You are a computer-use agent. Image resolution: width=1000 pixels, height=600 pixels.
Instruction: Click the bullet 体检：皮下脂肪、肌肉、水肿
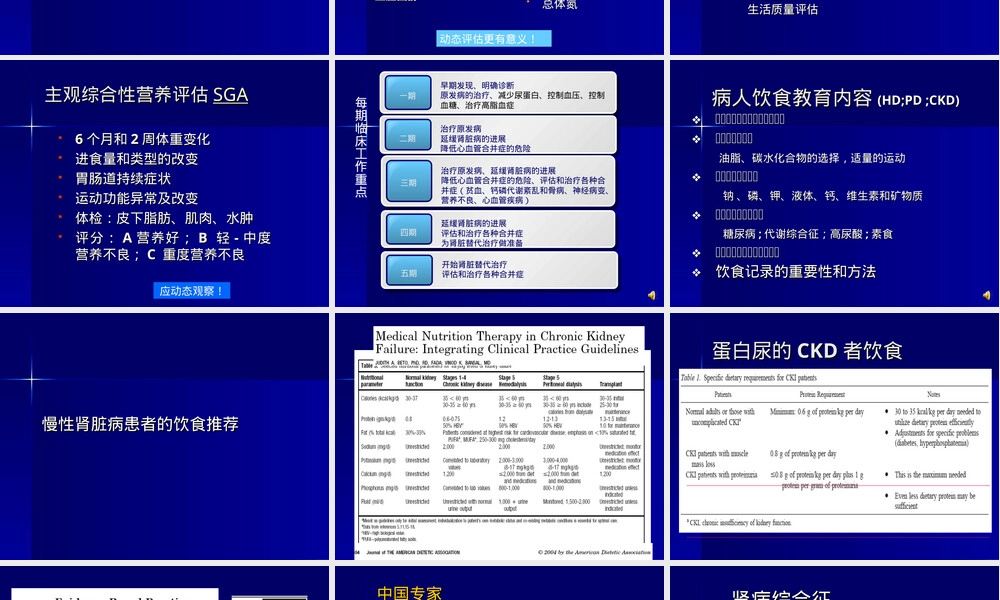pyautogui.click(x=164, y=218)
